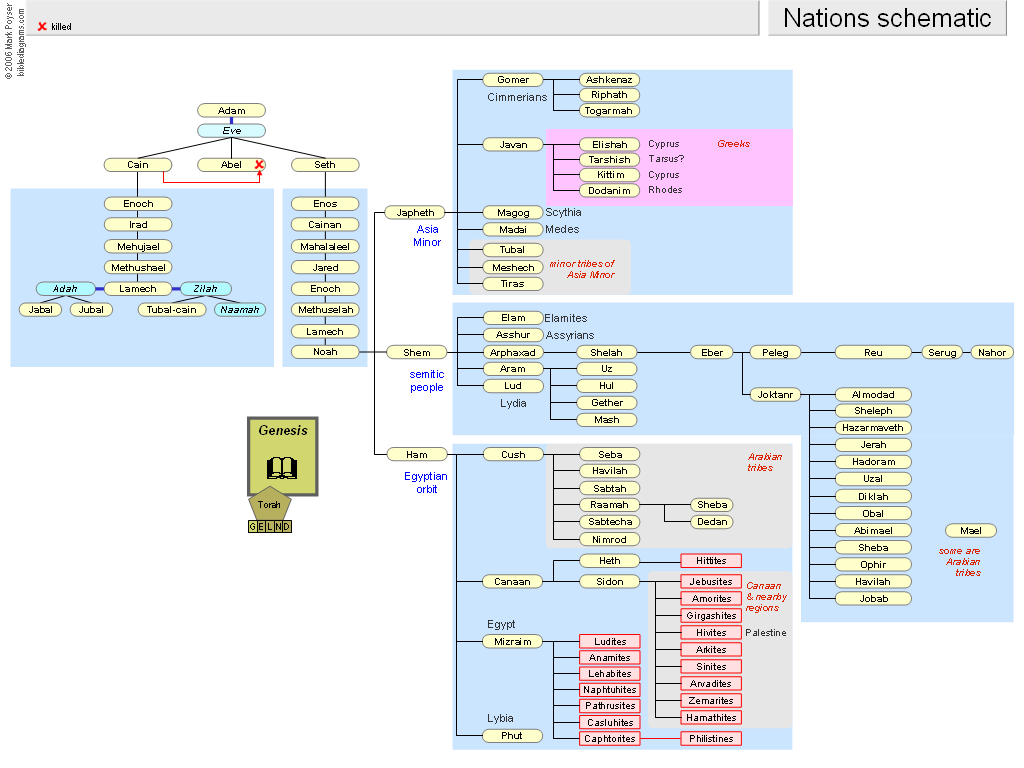Select the Eve node below Adam
This screenshot has height=768, width=1024.
tap(231, 131)
